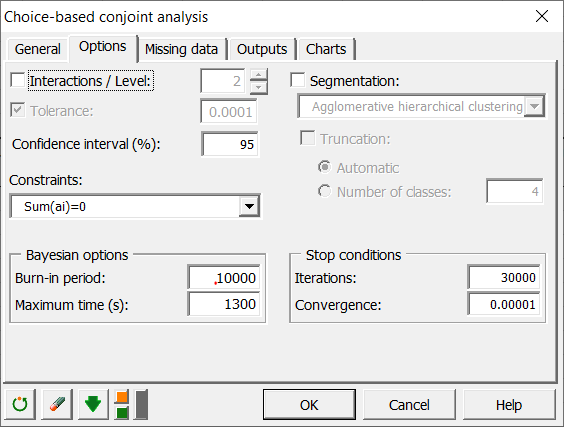This screenshot has width=564, height=427.
Task: Click the Number of classes value field
Action: point(515,191)
